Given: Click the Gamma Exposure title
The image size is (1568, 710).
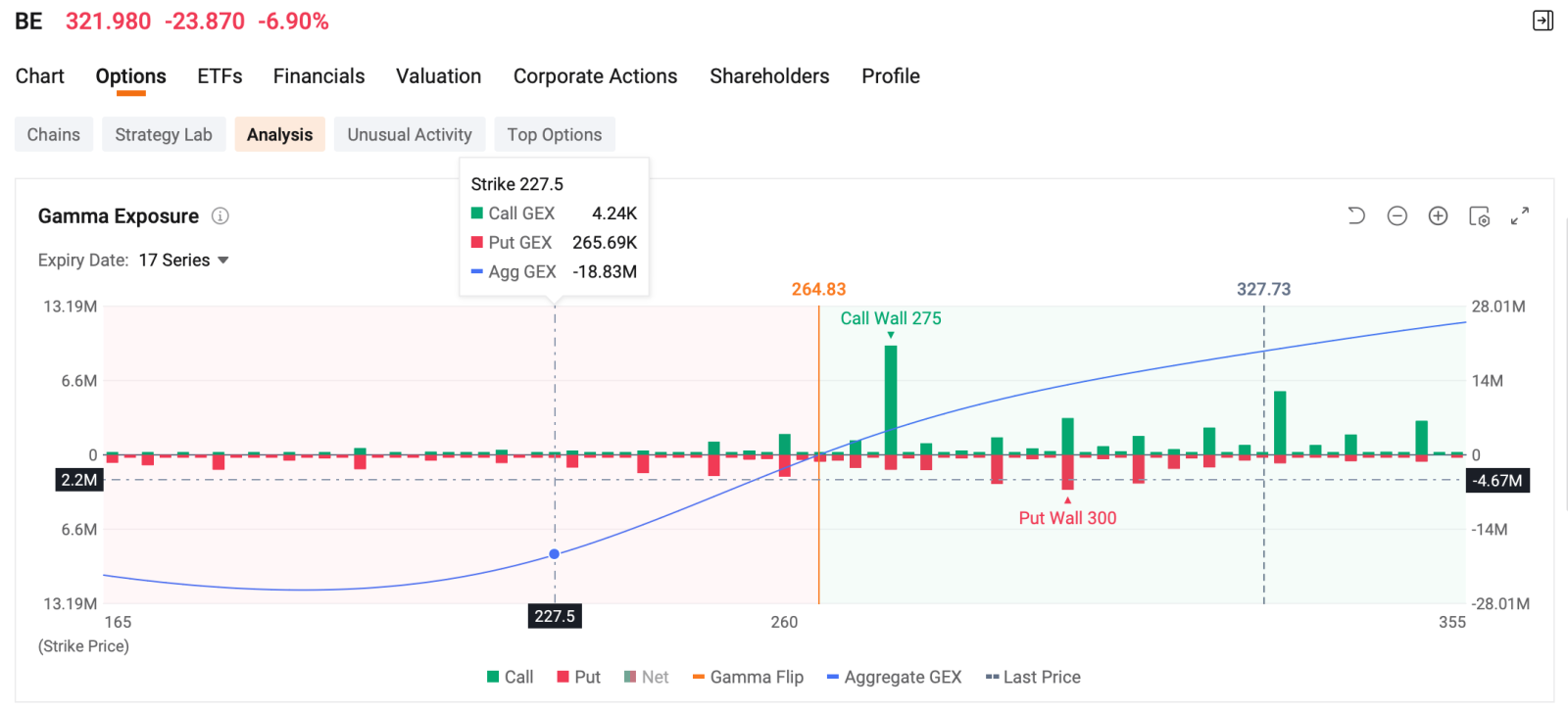Looking at the screenshot, I should pyautogui.click(x=119, y=216).
